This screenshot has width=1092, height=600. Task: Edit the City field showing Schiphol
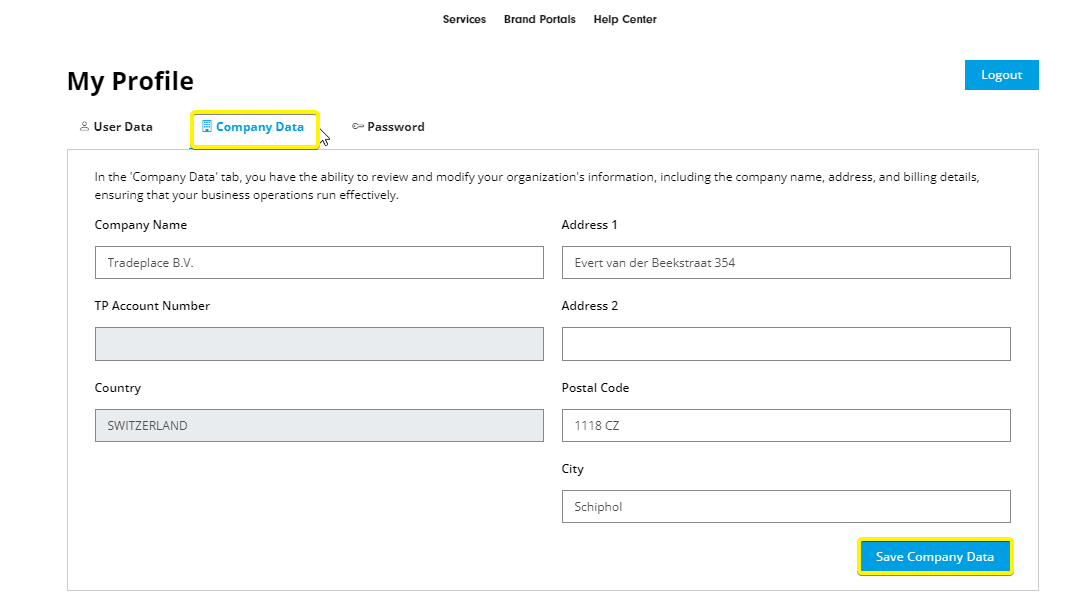(x=786, y=507)
